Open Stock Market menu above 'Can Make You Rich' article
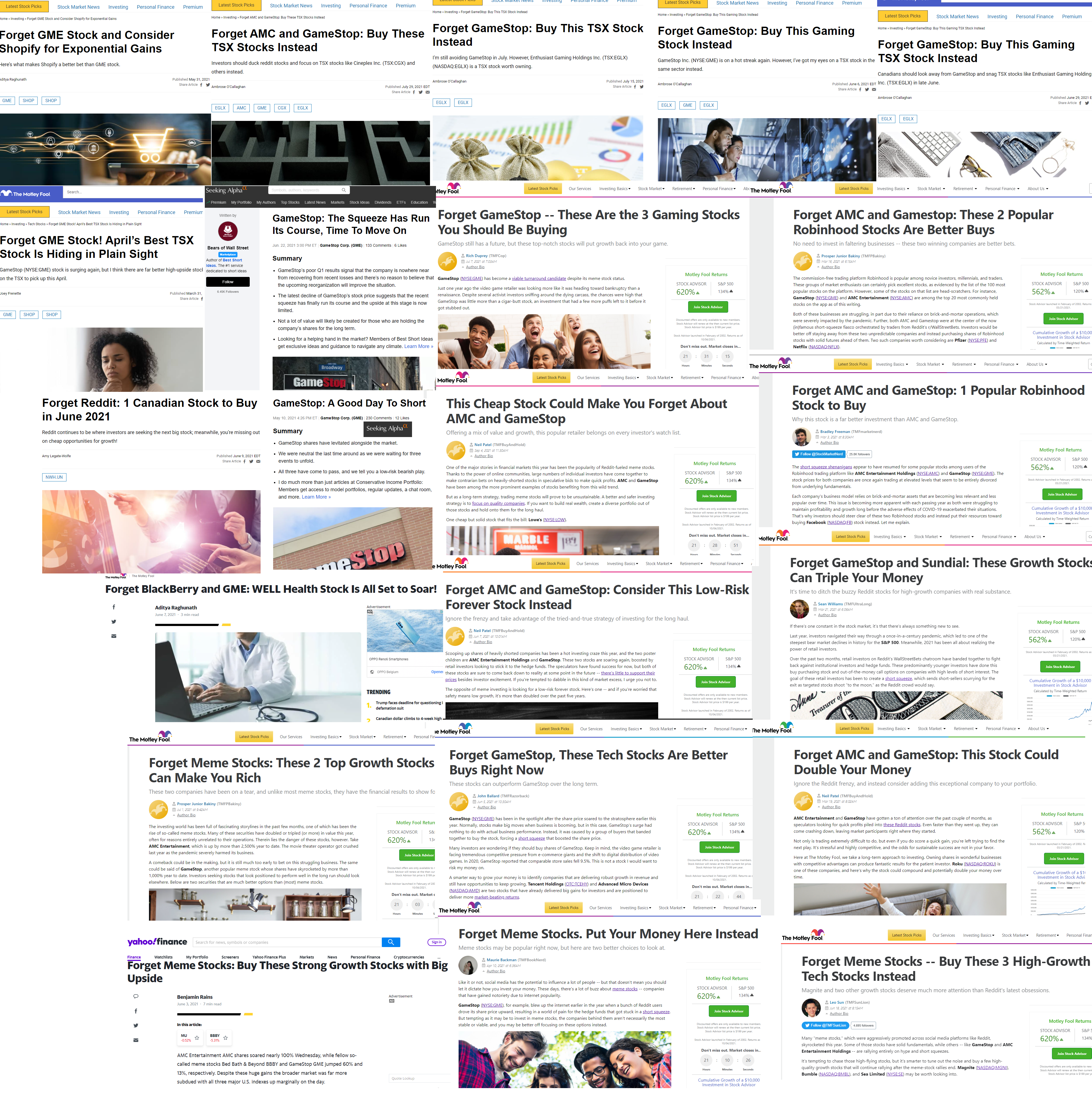Viewport: 1092px width, 1093px height. [362, 737]
